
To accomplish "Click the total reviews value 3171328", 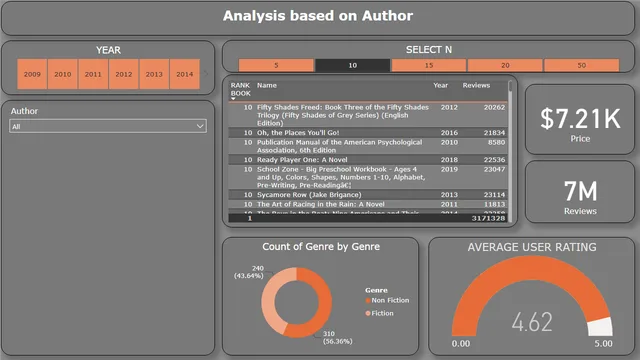I will tap(488, 218).
